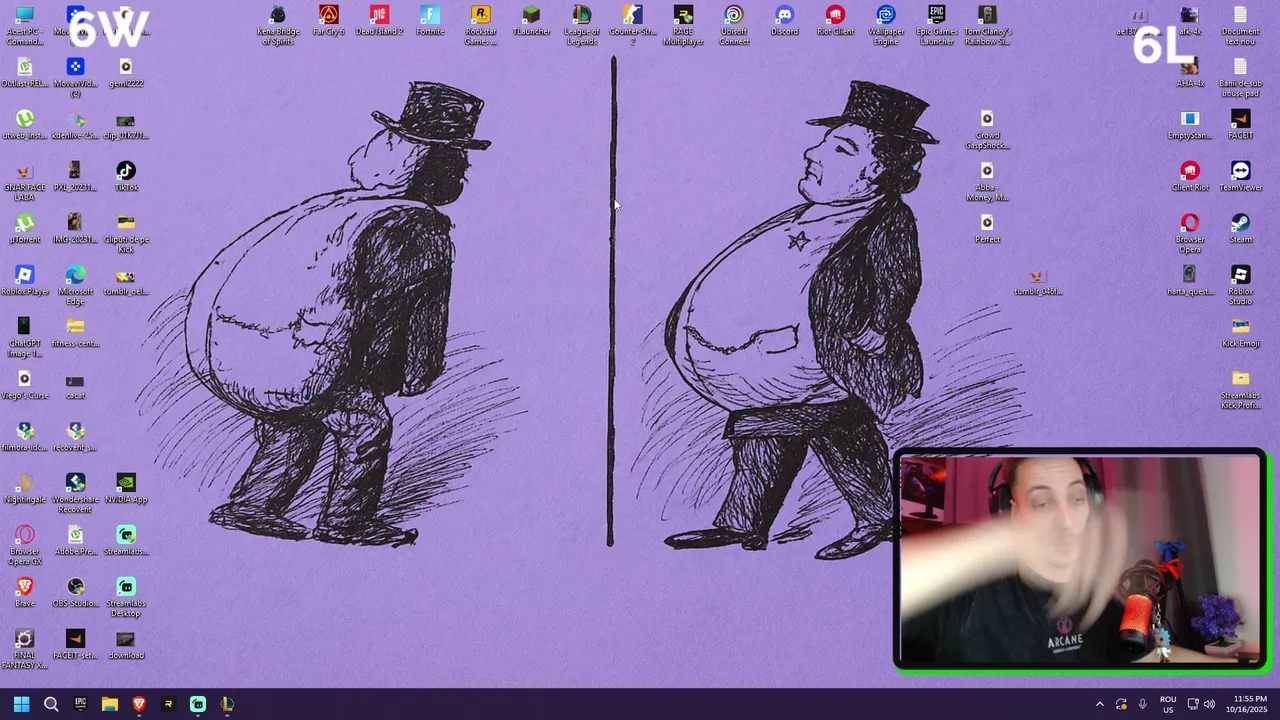Switch the ROU US input language
Image resolution: width=1280 pixels, height=720 pixels.
pyautogui.click(x=1168, y=704)
